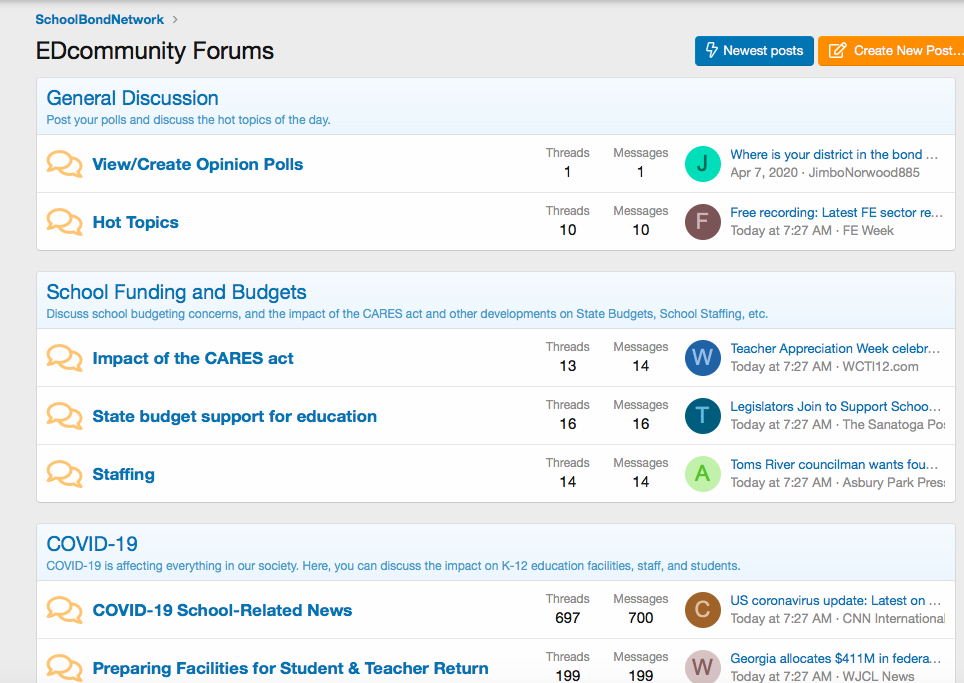
Task: Click the CNN International username
Action: [893, 619]
